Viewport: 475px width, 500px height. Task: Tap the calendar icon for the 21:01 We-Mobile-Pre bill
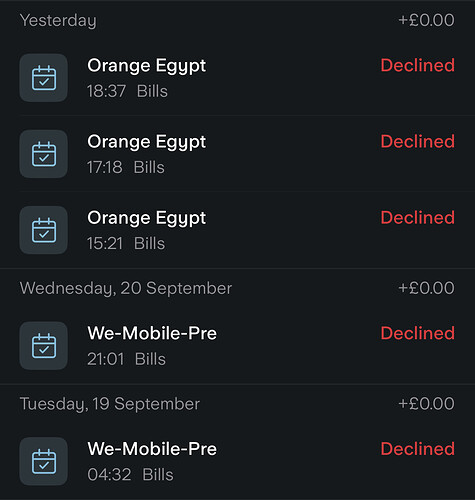click(44, 346)
